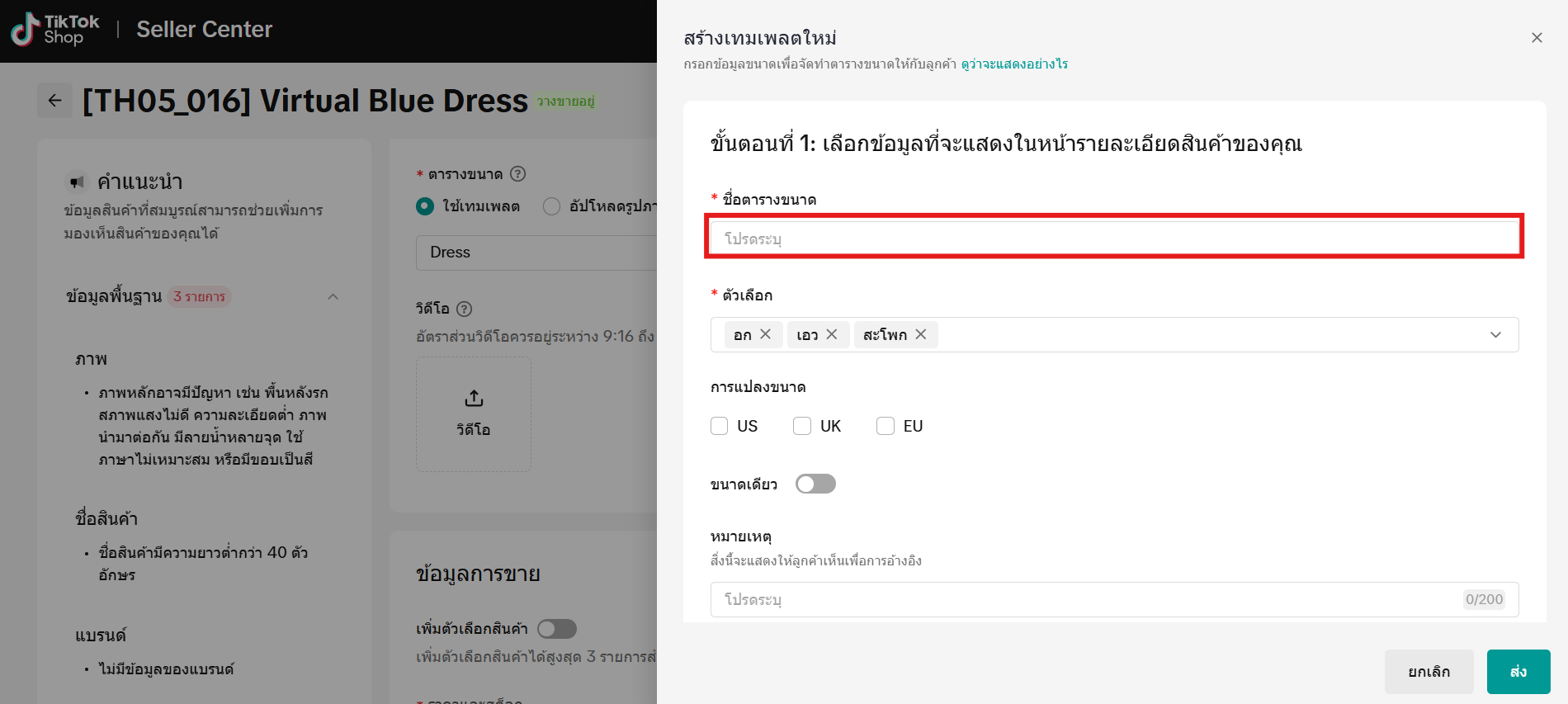The width and height of the screenshot is (1568, 704).
Task: Click the 0/200 character counter
Action: pos(1484,600)
